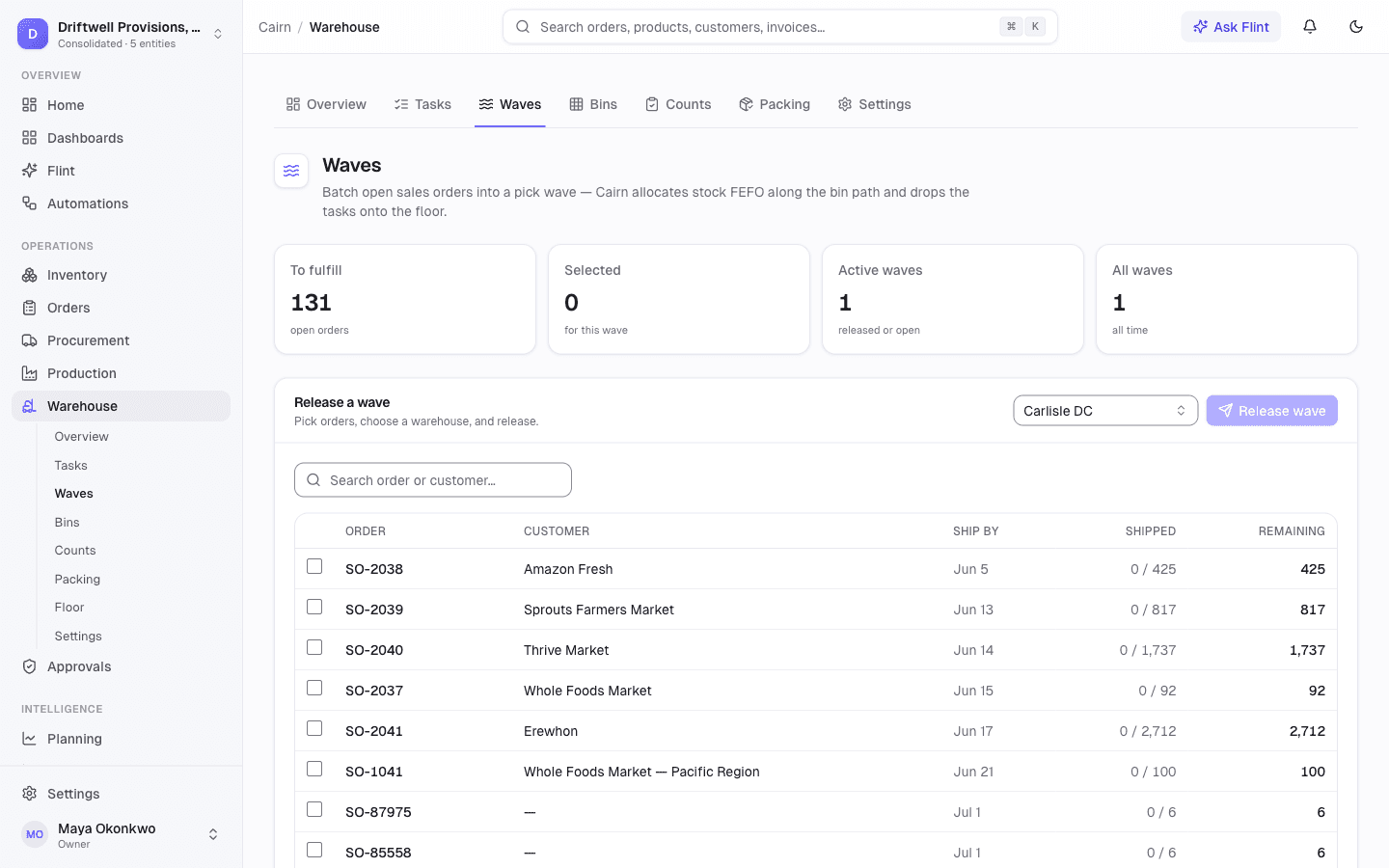Click the Home icon in sidebar
The height and width of the screenshot is (868, 1389).
coord(30,105)
